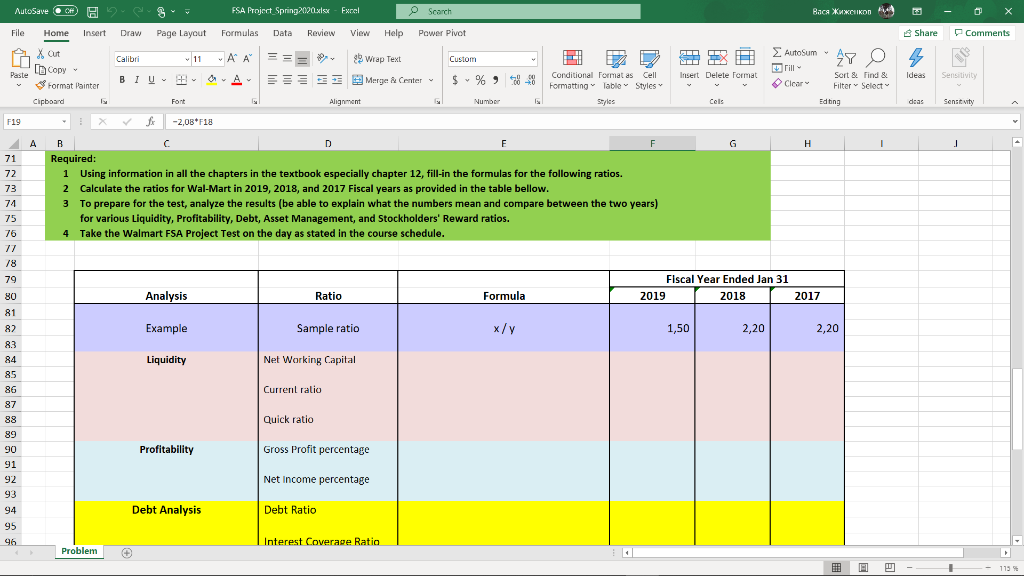The height and width of the screenshot is (576, 1024).
Task: Toggle bottom vertical alignment
Action: point(302,59)
